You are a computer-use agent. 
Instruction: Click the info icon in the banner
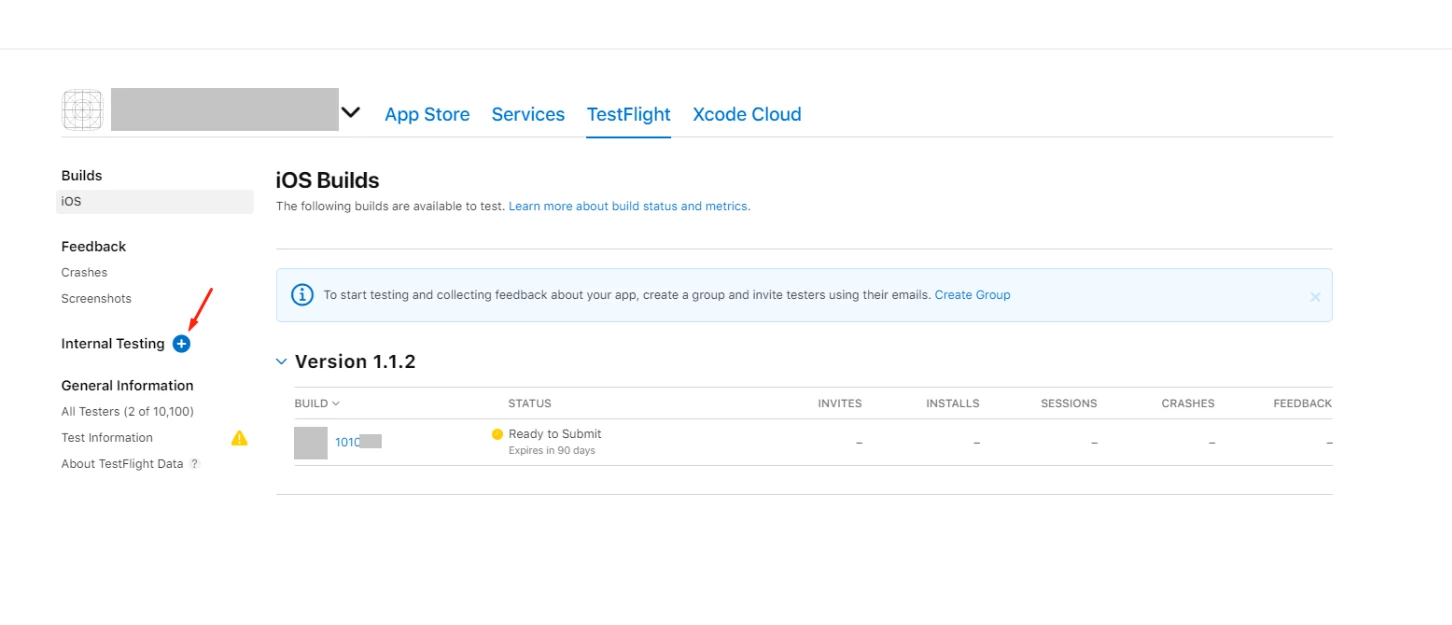302,295
